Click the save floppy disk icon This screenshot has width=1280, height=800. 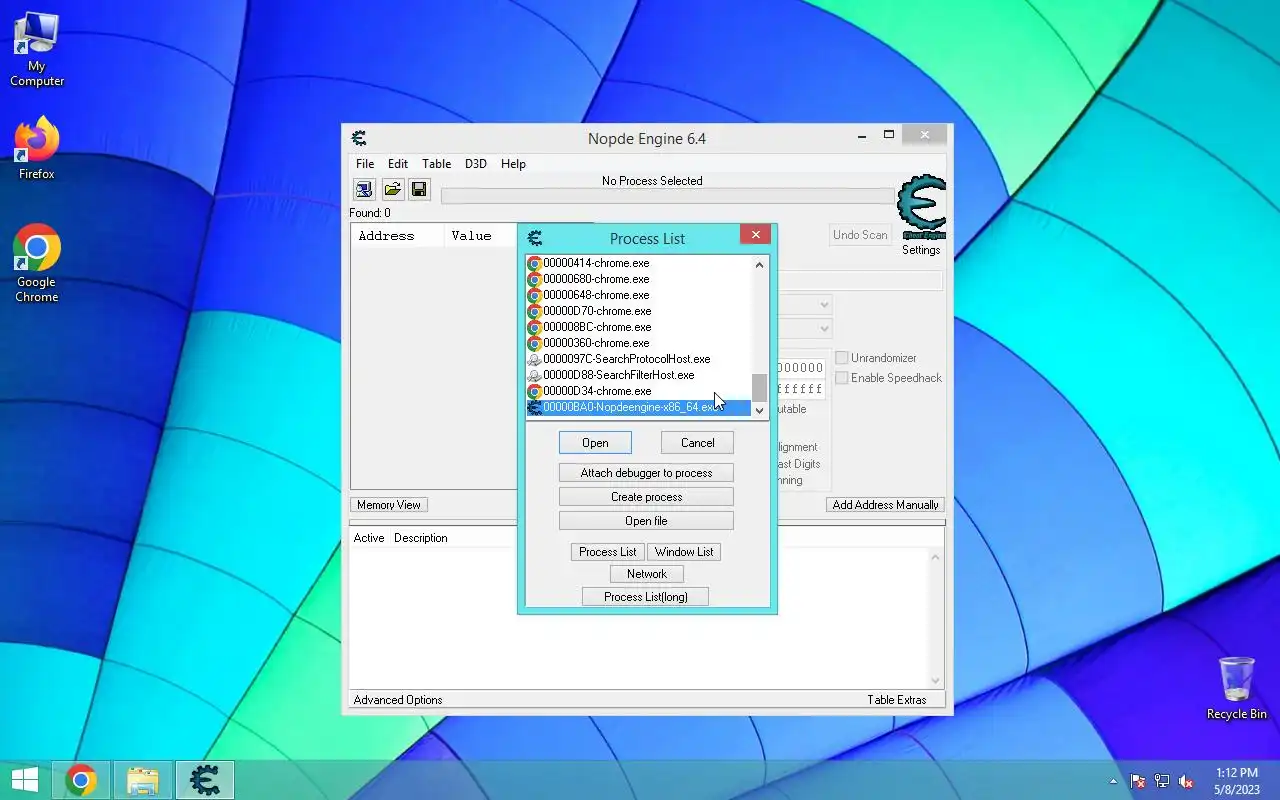click(419, 189)
